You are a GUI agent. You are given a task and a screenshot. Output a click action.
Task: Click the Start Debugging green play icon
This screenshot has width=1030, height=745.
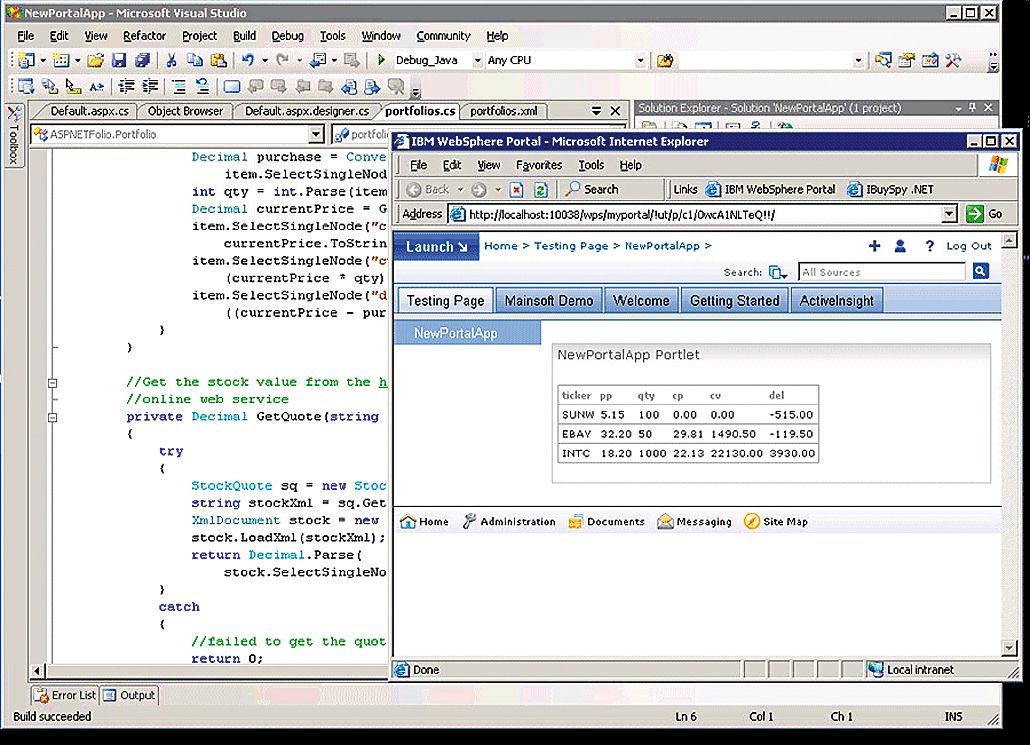[x=381, y=61]
